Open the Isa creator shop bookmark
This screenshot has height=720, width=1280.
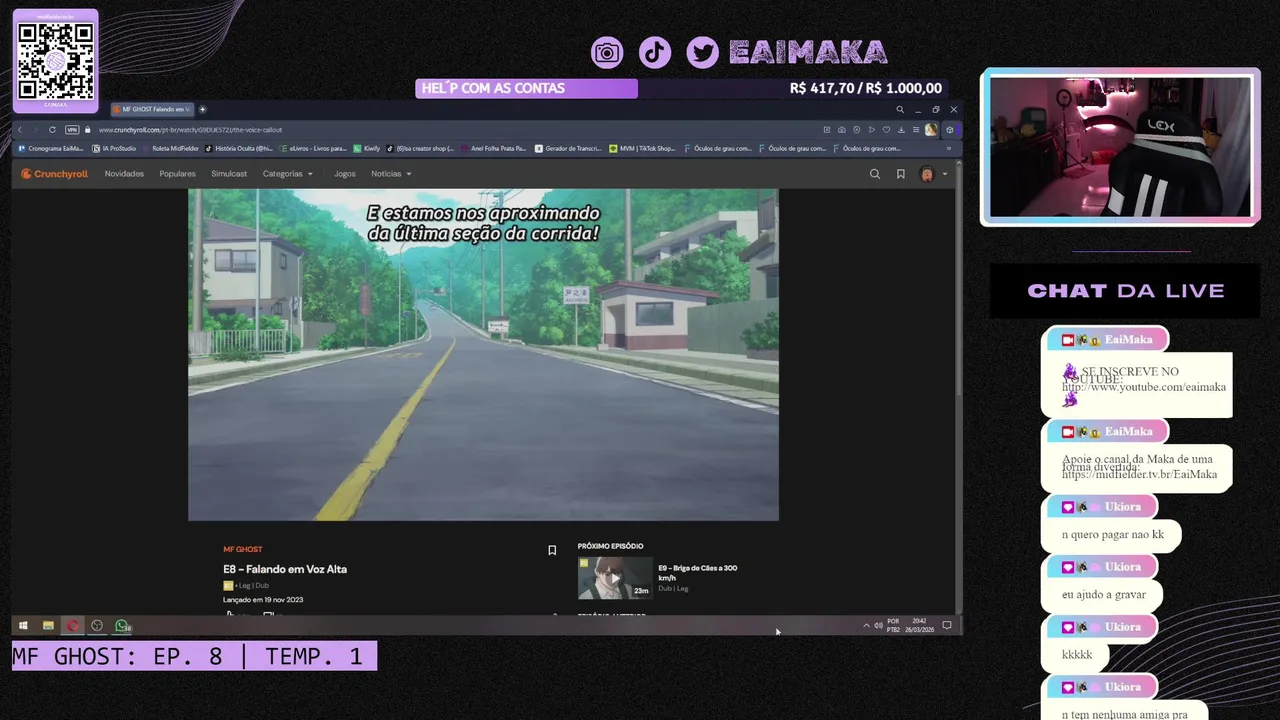(421, 148)
